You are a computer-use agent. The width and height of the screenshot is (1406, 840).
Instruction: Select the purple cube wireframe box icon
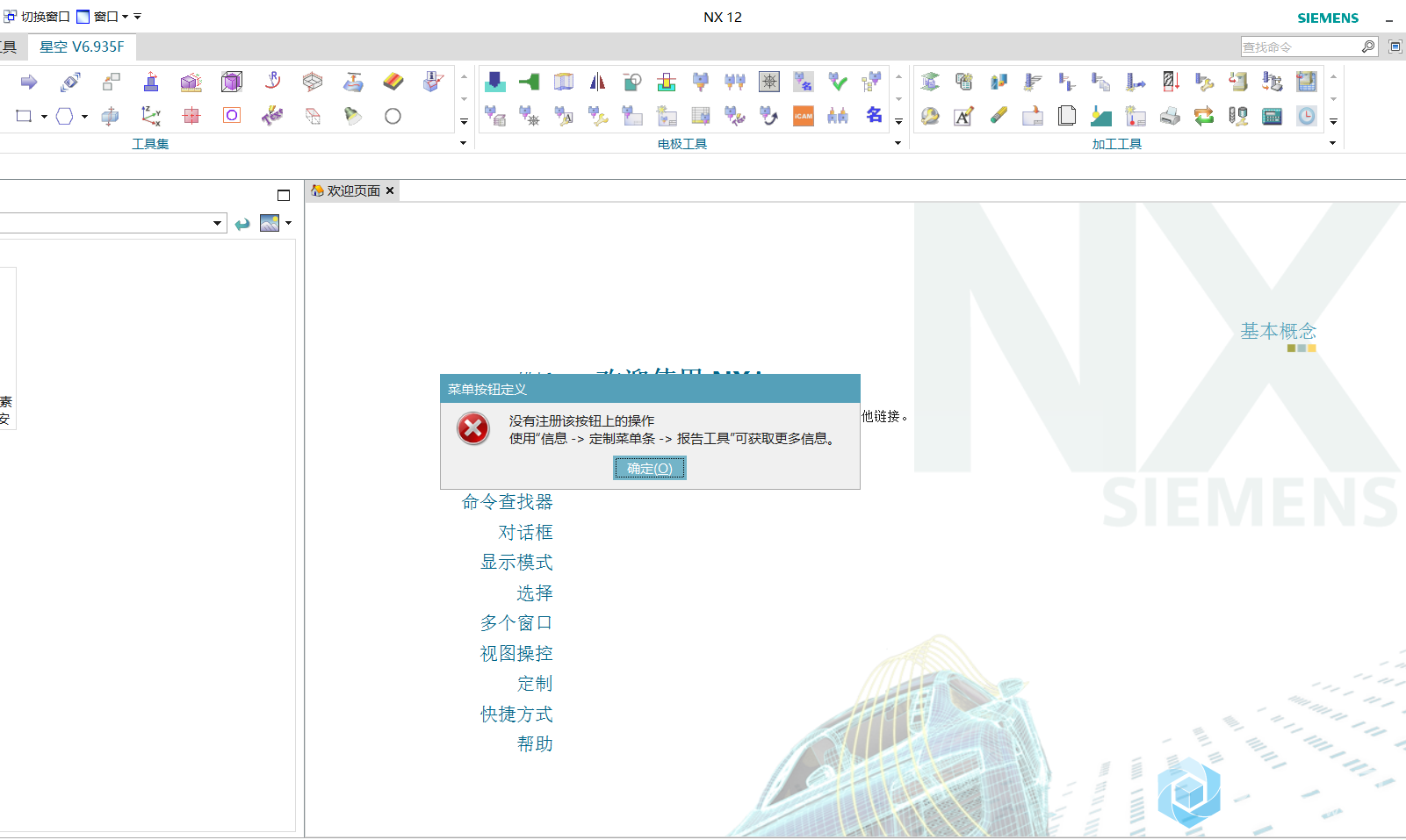pyautogui.click(x=232, y=83)
